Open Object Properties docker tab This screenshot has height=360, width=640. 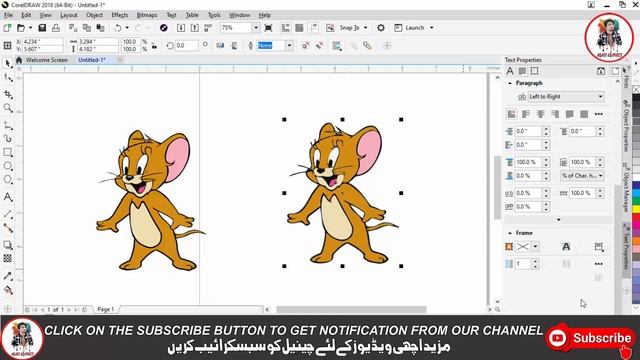(x=626, y=126)
